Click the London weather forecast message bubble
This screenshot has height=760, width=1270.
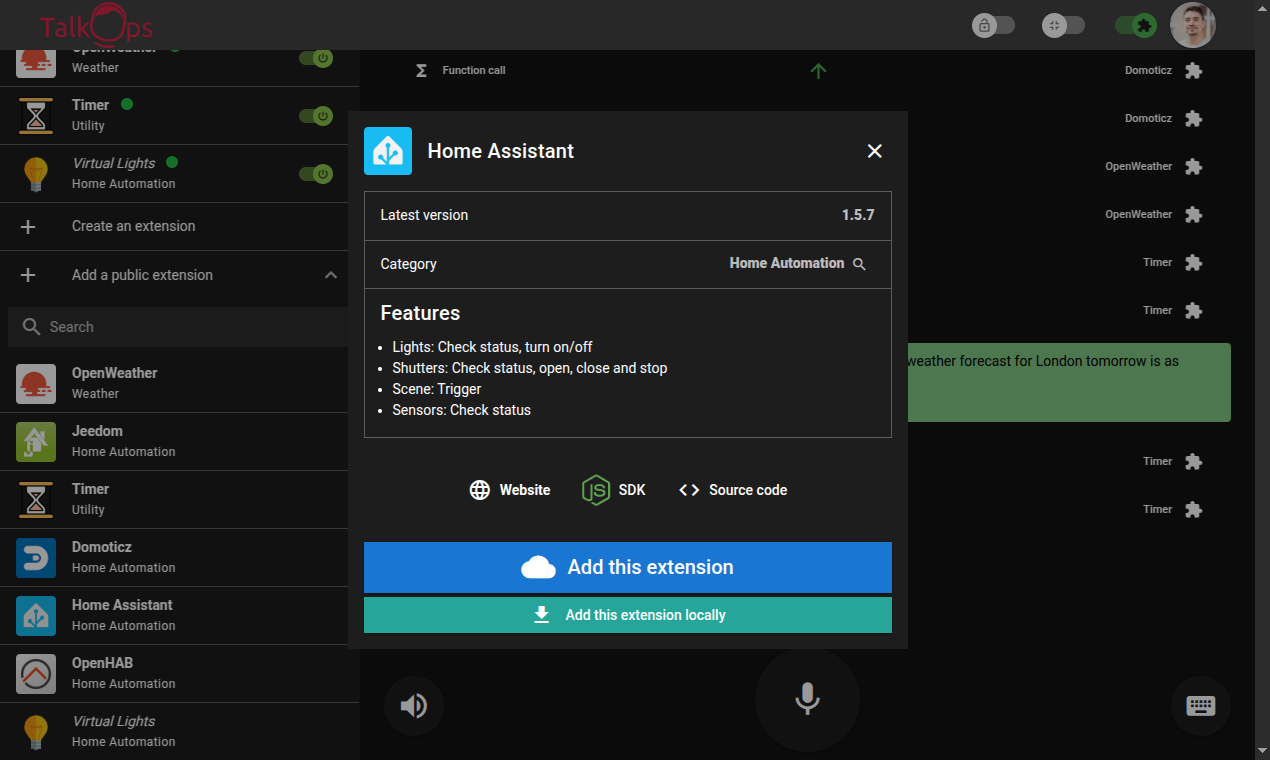tap(1069, 382)
